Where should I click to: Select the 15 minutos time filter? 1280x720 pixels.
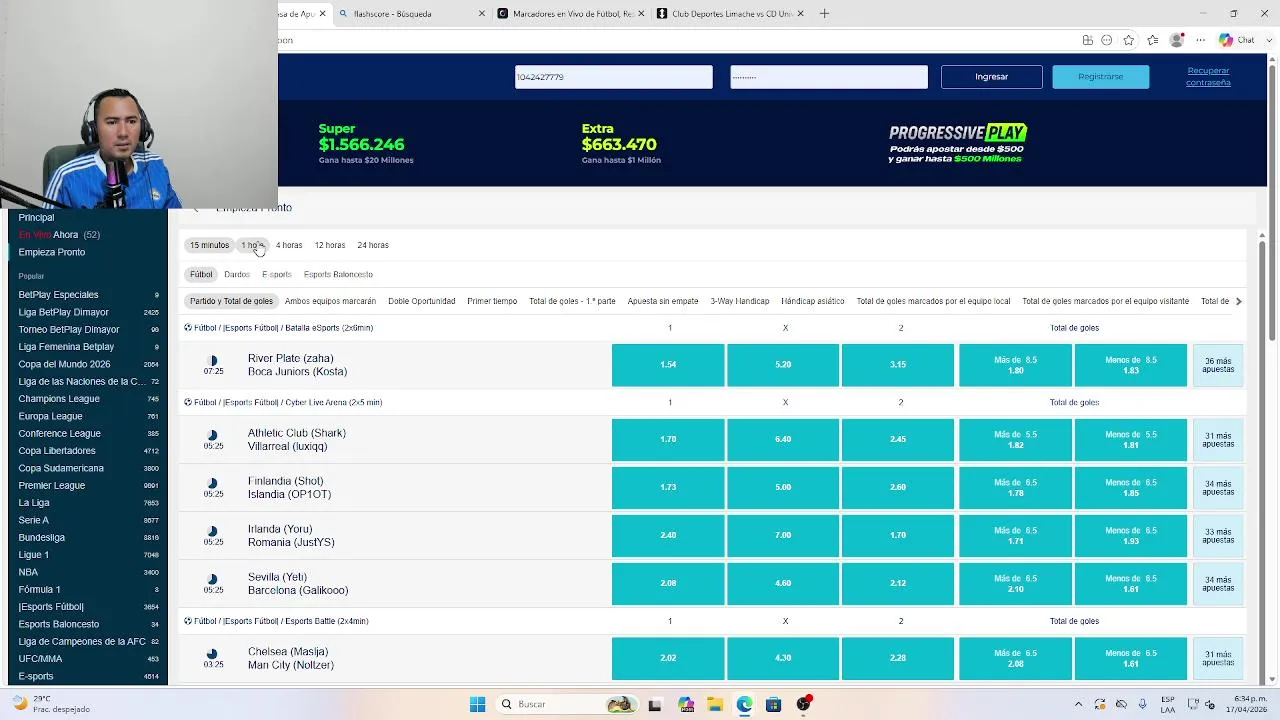pyautogui.click(x=209, y=245)
